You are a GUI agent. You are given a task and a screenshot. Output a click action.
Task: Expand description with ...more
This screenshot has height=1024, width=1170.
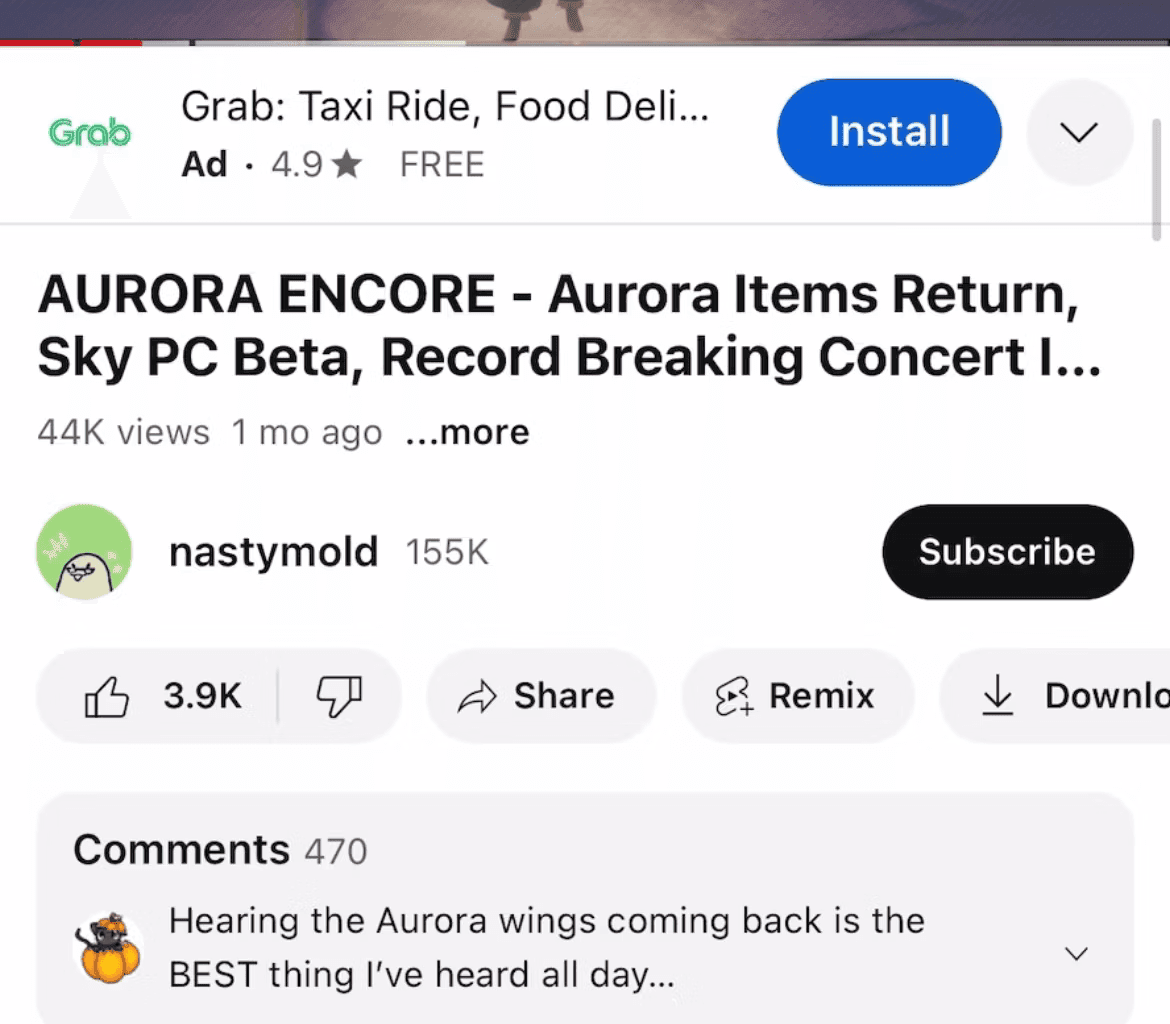(468, 432)
